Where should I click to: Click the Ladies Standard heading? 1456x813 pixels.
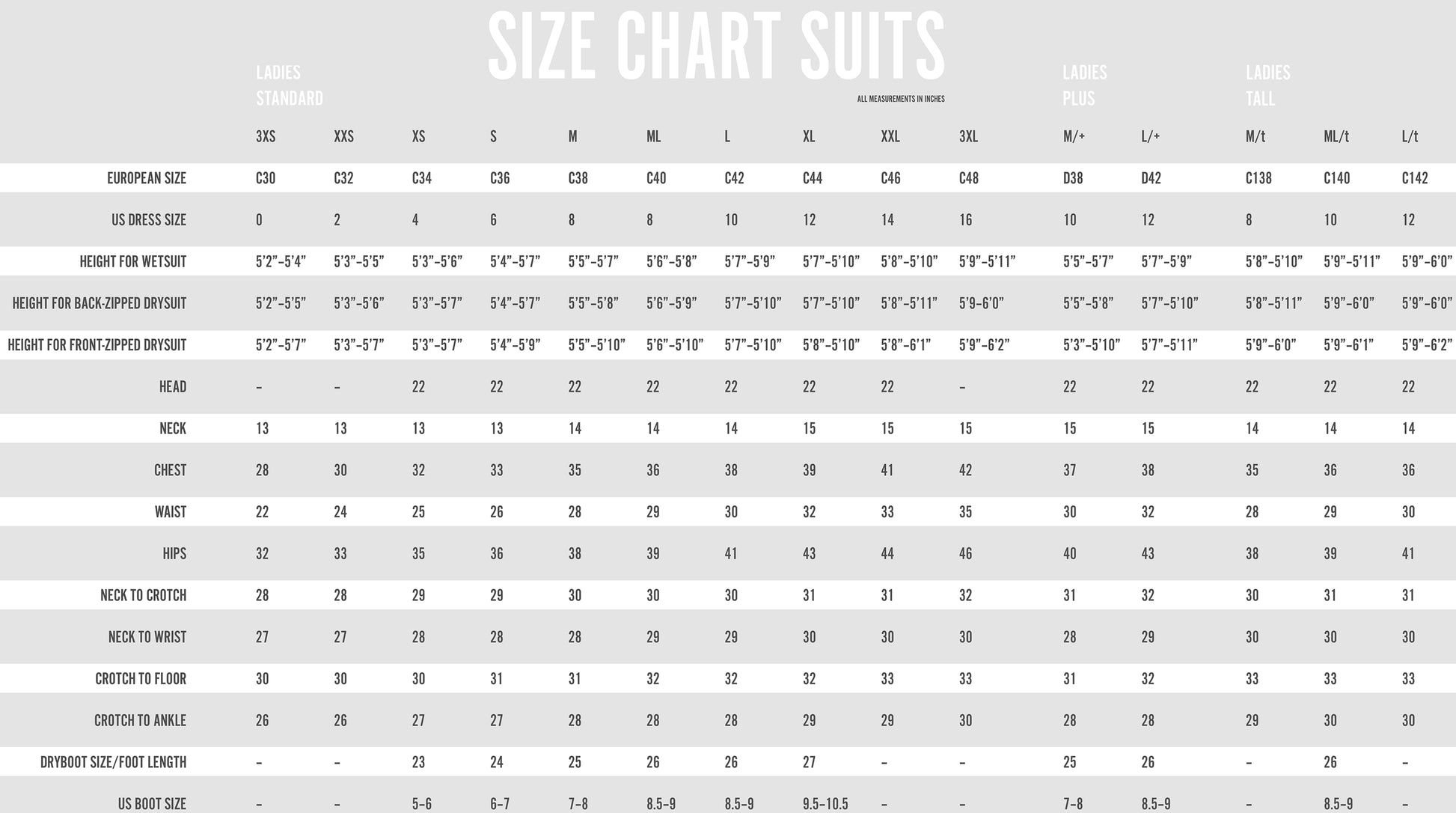(x=289, y=85)
